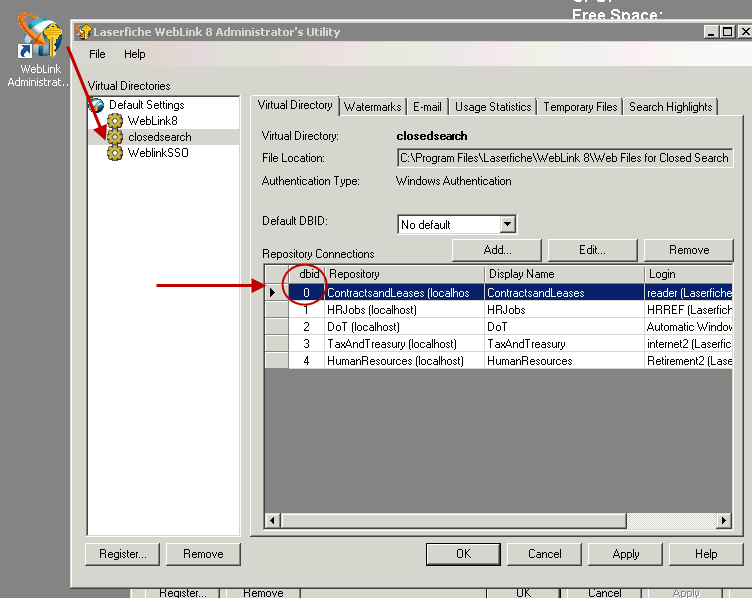The height and width of the screenshot is (598, 752).
Task: Sort by the dbid column header
Action: point(307,274)
